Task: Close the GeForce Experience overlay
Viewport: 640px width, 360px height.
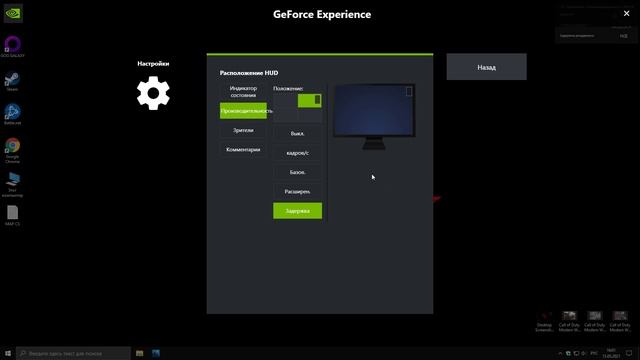Action: pyautogui.click(x=627, y=13)
